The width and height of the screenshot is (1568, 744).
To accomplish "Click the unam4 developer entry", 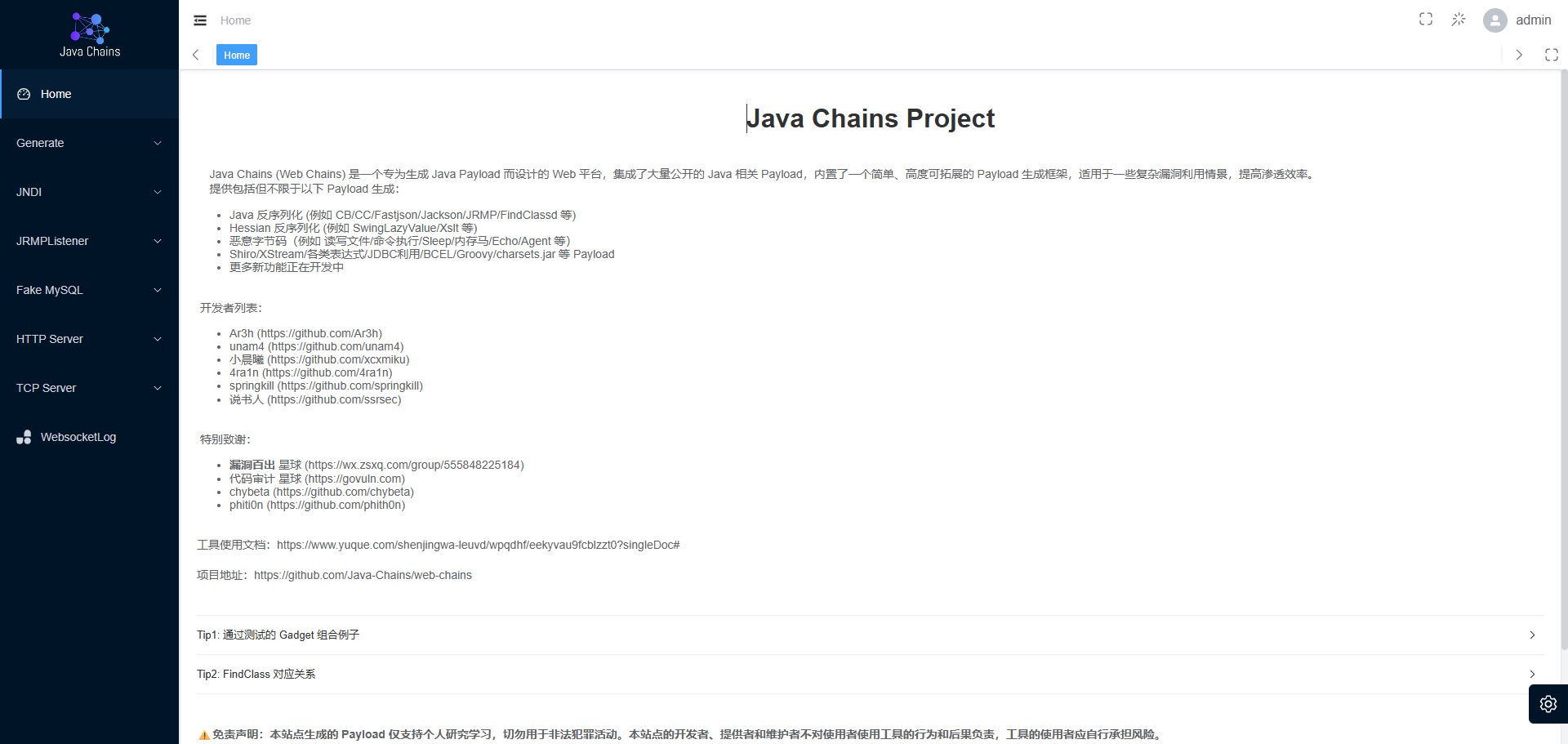I will click(316, 346).
